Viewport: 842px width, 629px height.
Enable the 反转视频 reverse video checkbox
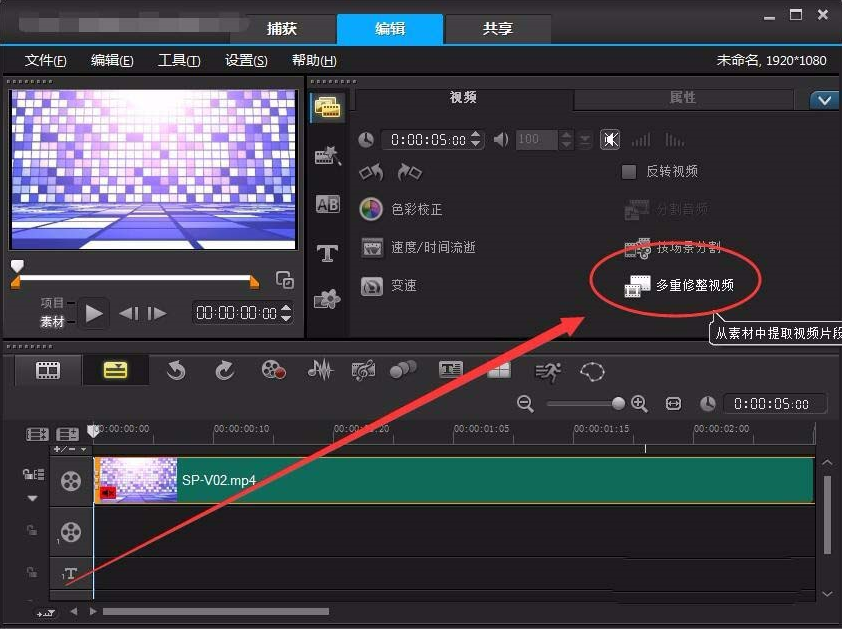point(631,172)
